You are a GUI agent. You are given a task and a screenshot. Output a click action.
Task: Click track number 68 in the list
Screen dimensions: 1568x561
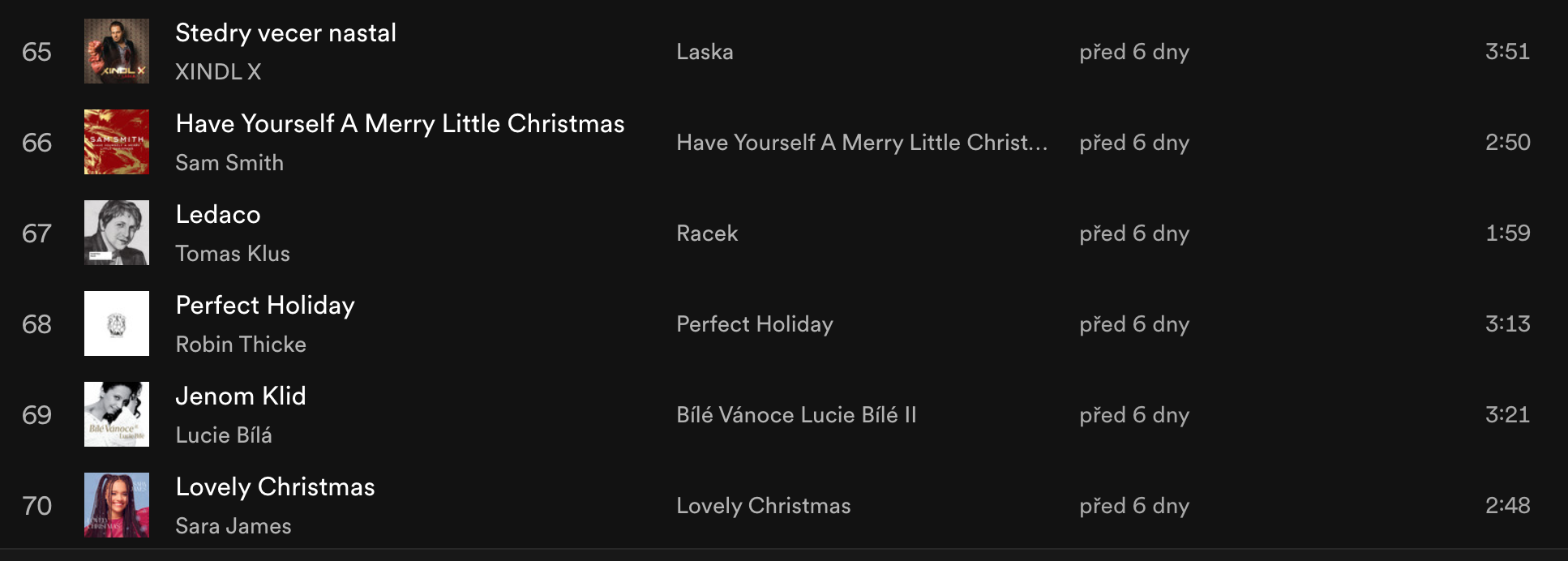tap(37, 324)
